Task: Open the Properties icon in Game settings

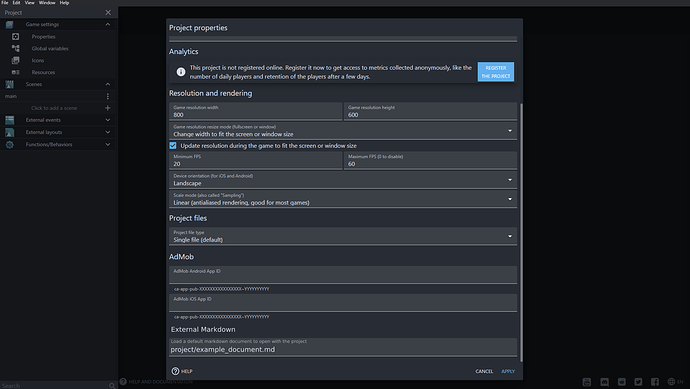Action: [x=15, y=37]
